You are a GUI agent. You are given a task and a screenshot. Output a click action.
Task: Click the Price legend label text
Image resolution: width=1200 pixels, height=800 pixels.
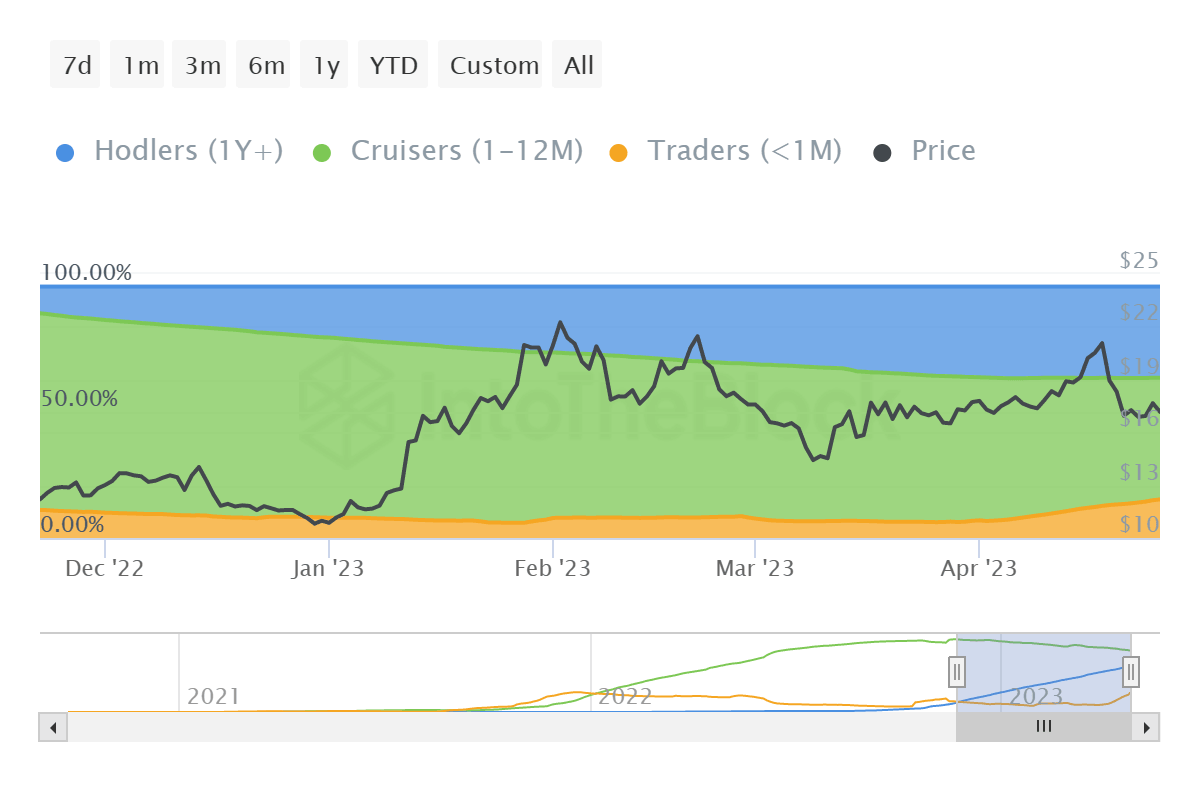943,151
